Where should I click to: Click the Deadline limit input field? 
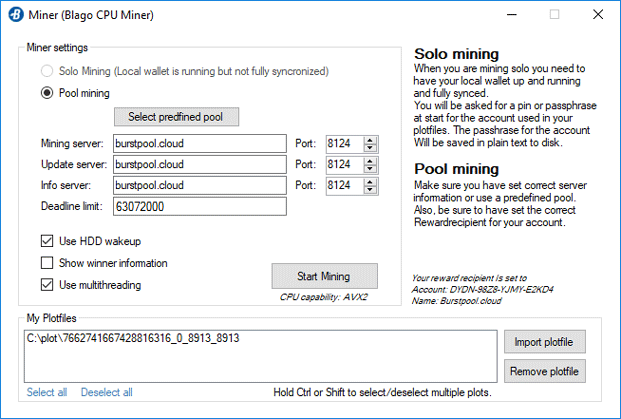[200, 206]
